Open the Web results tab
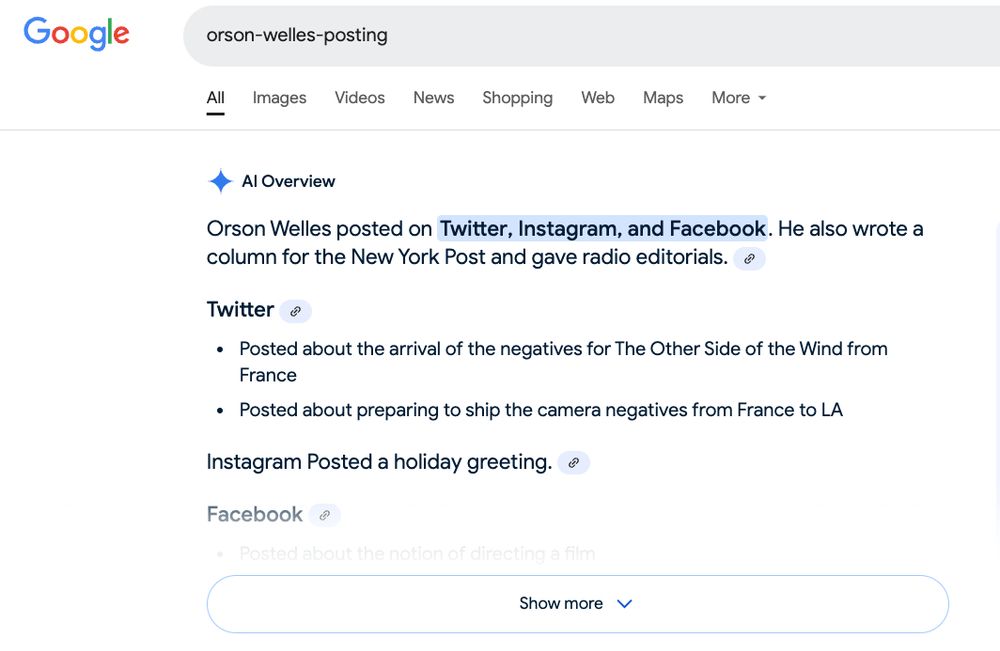1000x651 pixels. click(598, 98)
